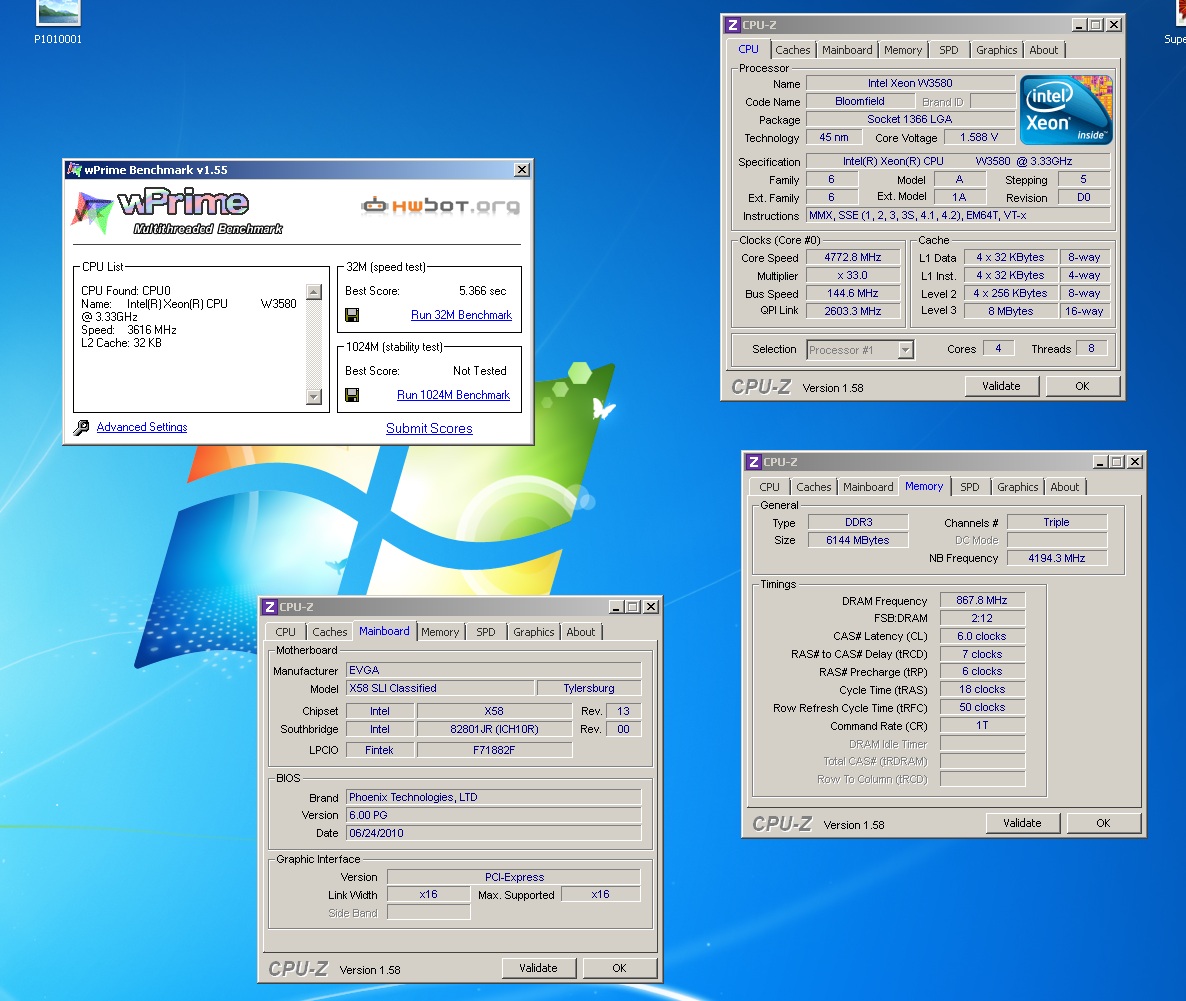
Task: Click the Submit Scores link
Action: point(429,428)
